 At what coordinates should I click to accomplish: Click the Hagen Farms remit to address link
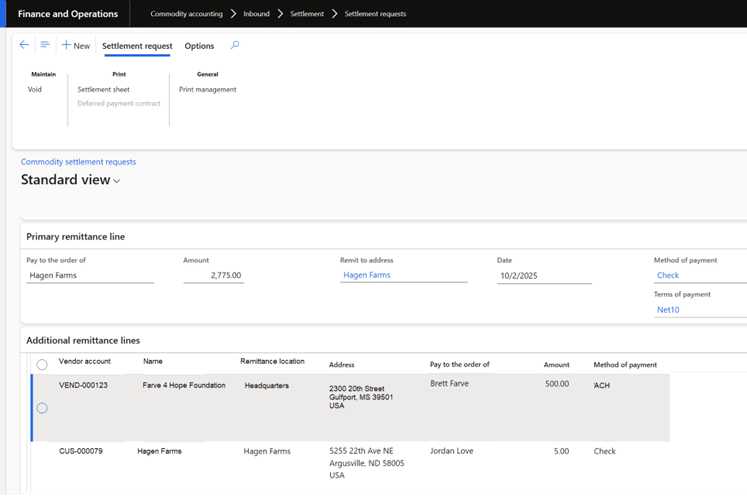coord(367,275)
